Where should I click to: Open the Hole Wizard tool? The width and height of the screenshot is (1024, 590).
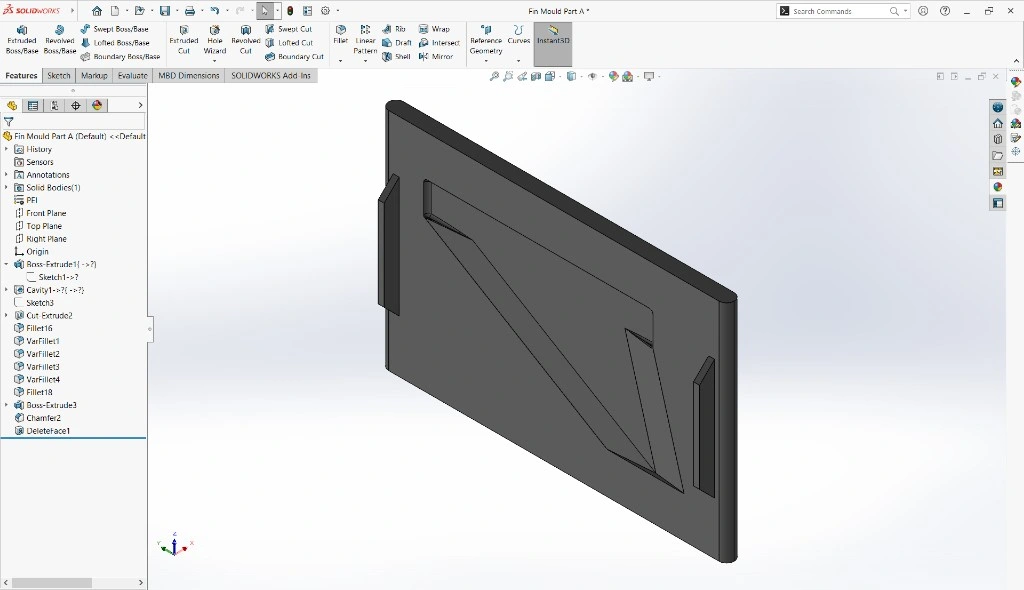[215, 40]
